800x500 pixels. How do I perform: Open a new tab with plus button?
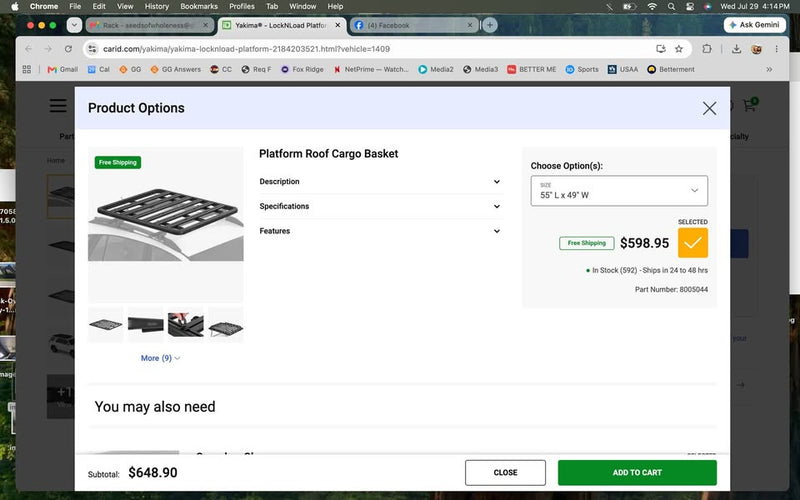490,25
